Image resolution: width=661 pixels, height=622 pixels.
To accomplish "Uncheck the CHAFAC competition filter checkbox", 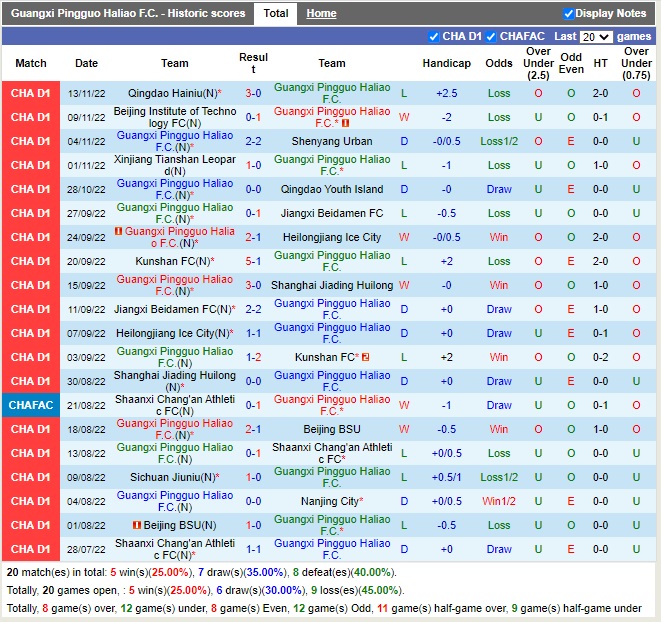I will tap(492, 37).
